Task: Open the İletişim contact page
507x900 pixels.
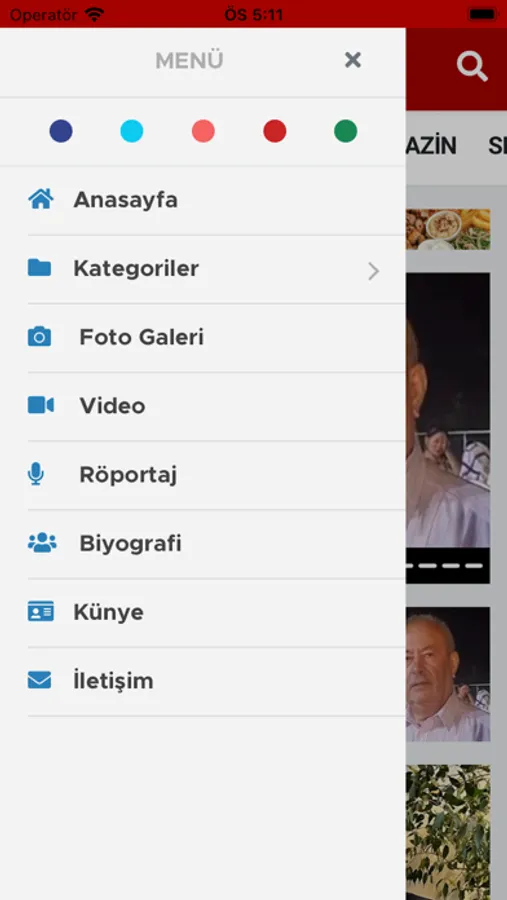Action: click(x=216, y=681)
